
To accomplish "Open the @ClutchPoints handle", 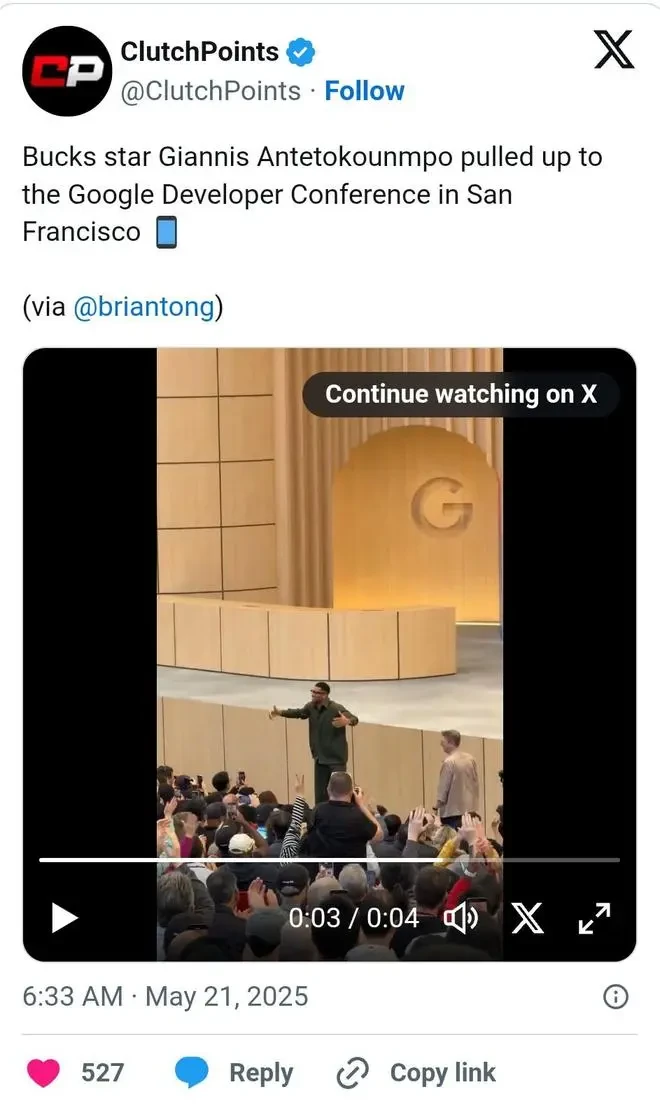I will [211, 91].
